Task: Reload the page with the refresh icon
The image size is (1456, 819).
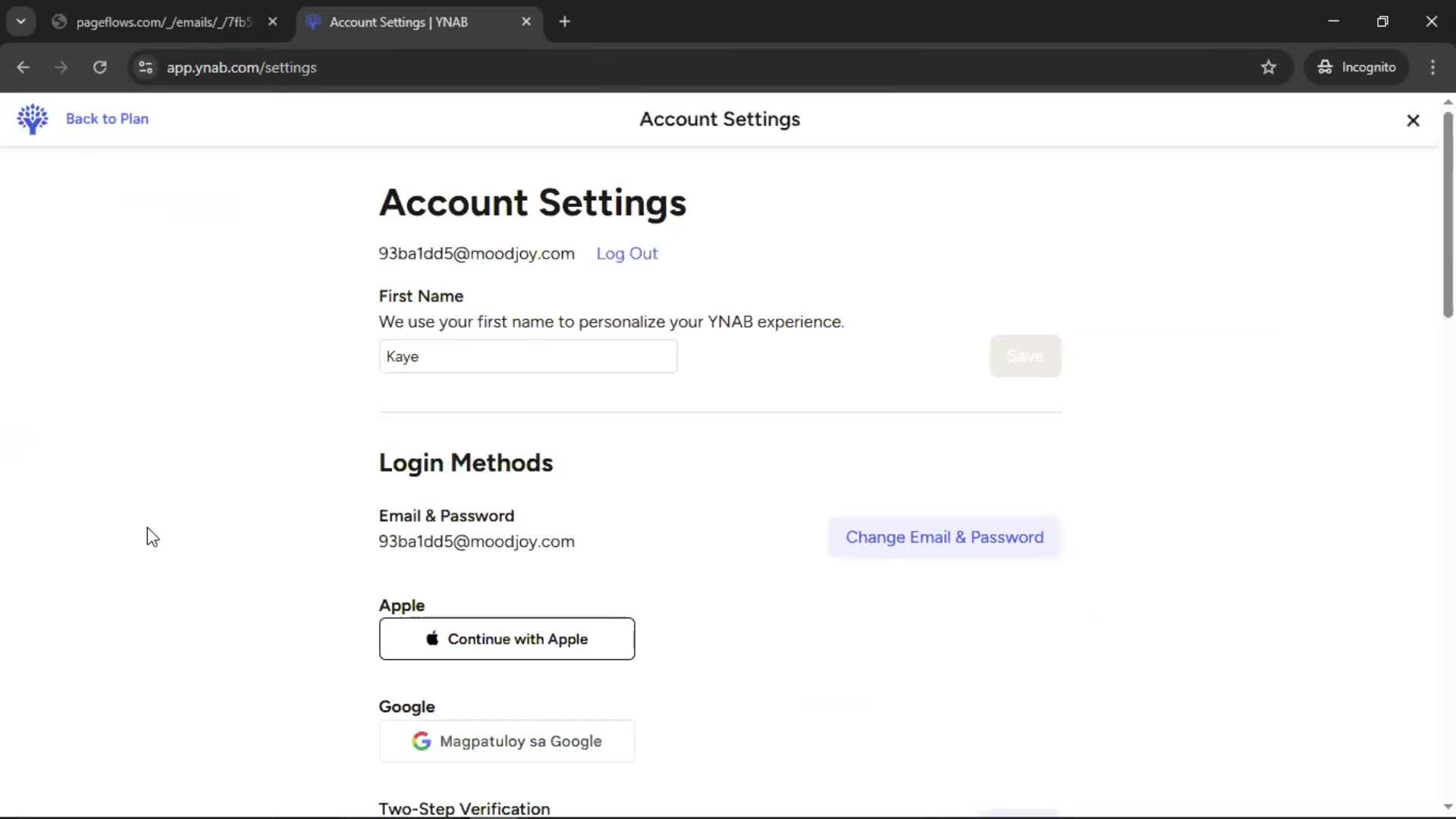Action: point(100,67)
